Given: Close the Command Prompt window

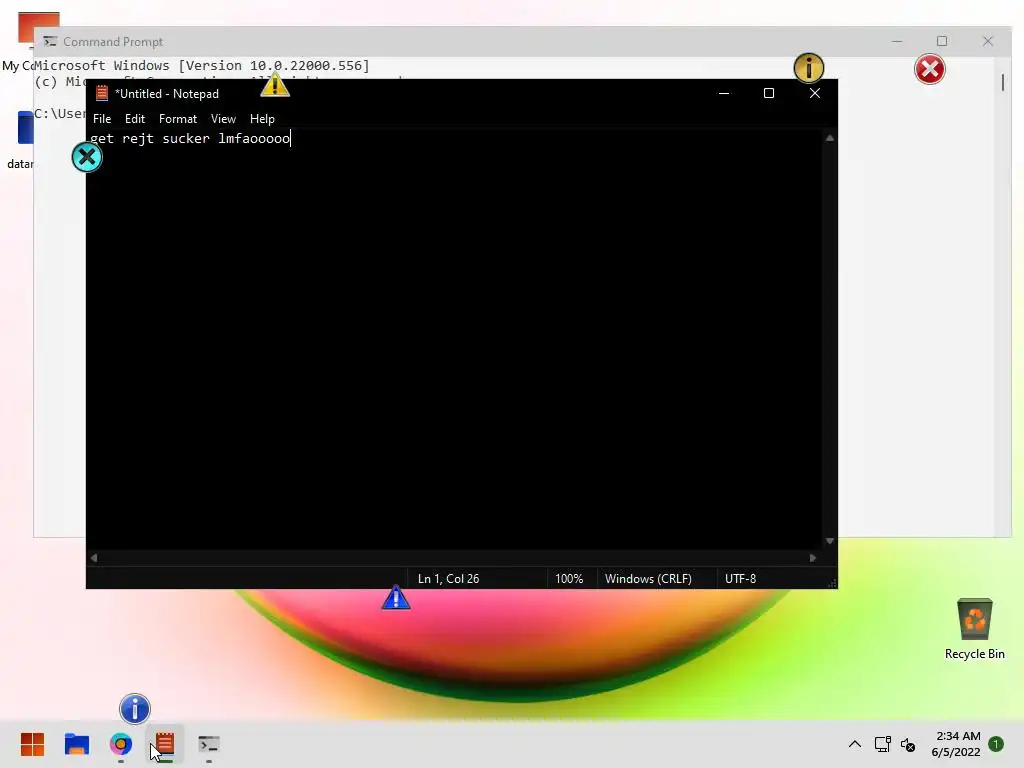Looking at the screenshot, I should 987,41.
